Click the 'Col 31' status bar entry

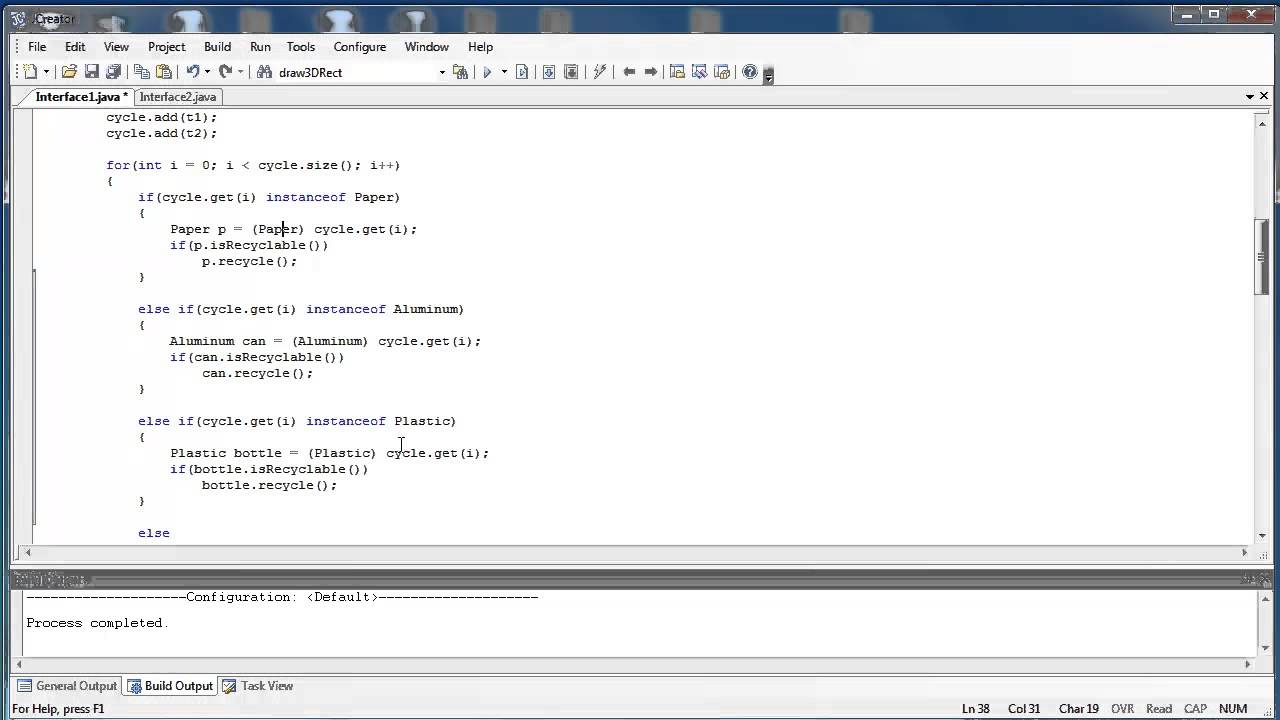click(1024, 709)
